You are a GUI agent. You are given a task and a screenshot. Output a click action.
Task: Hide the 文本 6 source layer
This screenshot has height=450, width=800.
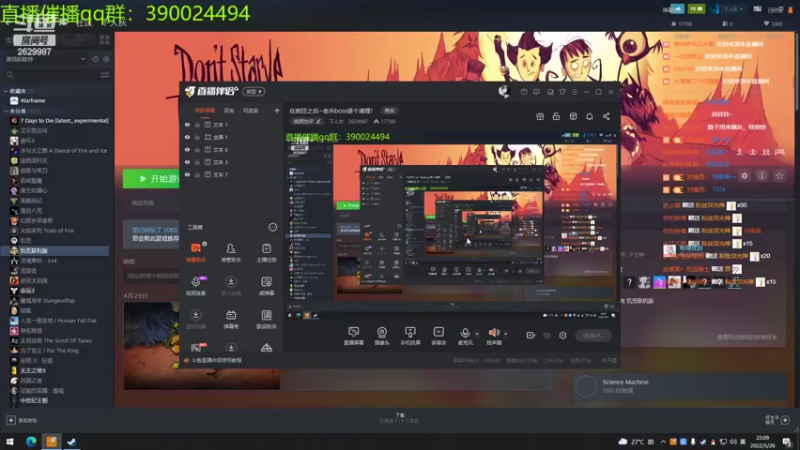point(187,149)
